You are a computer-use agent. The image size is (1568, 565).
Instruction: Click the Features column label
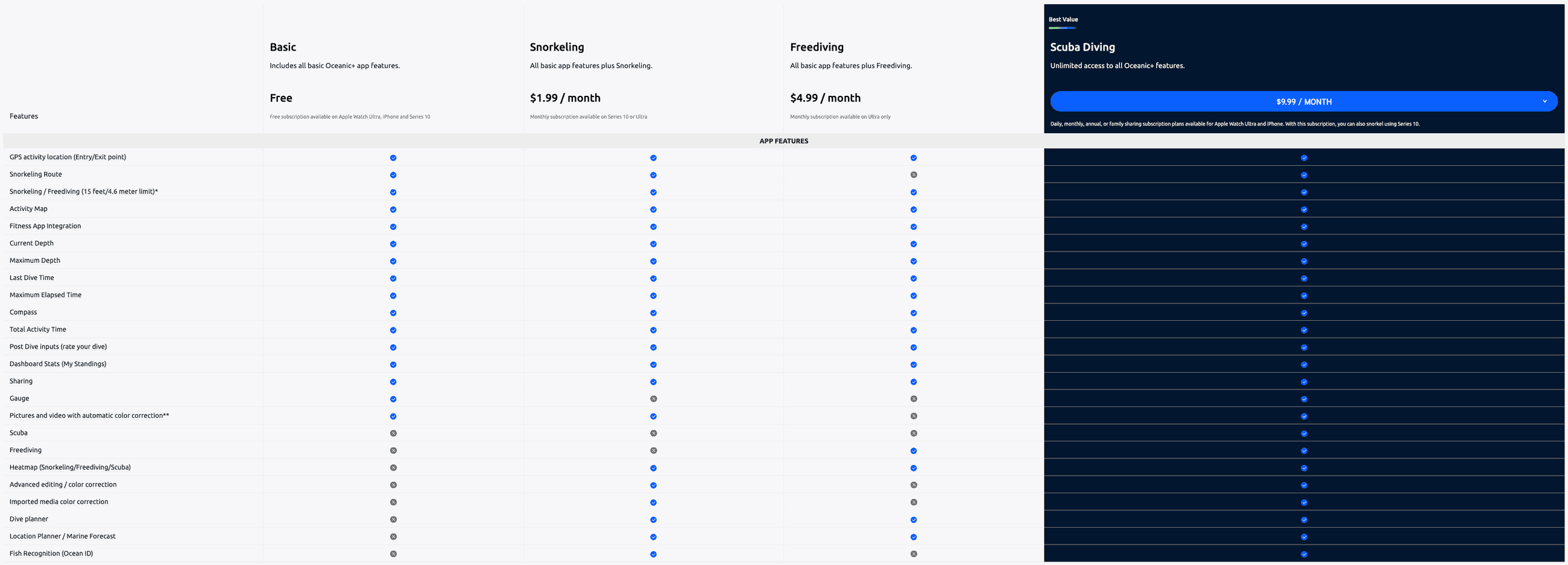pyautogui.click(x=24, y=116)
